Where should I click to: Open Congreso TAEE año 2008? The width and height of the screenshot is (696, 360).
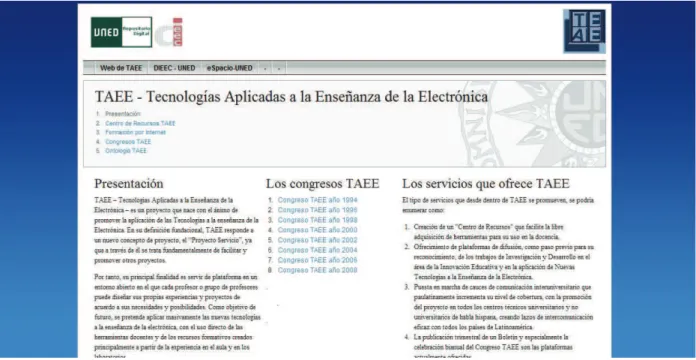click(317, 270)
